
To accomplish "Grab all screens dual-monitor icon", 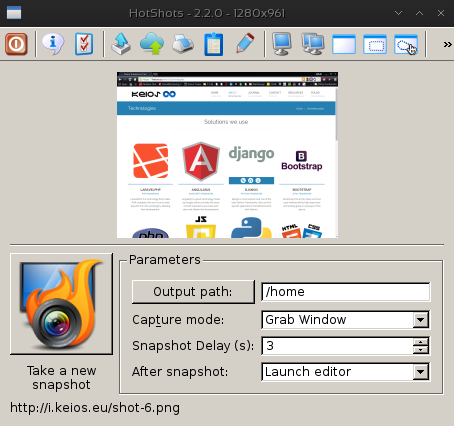I will coord(313,44).
